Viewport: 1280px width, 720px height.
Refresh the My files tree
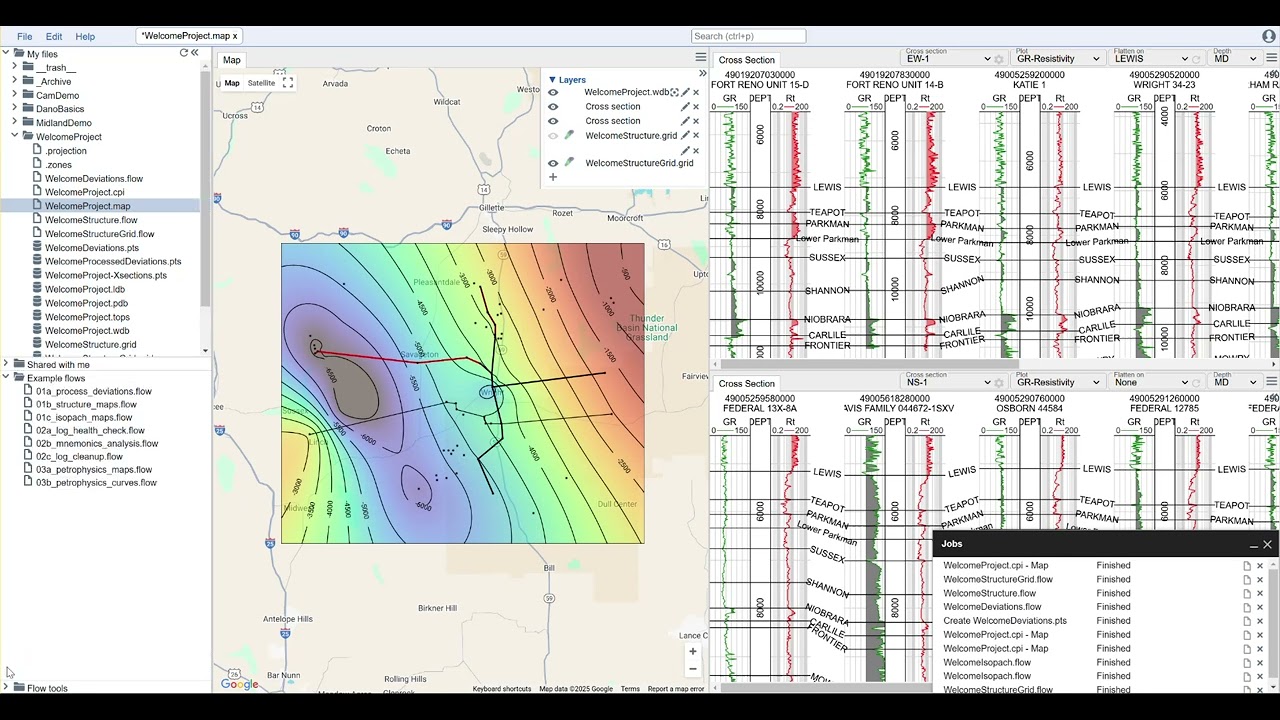184,53
